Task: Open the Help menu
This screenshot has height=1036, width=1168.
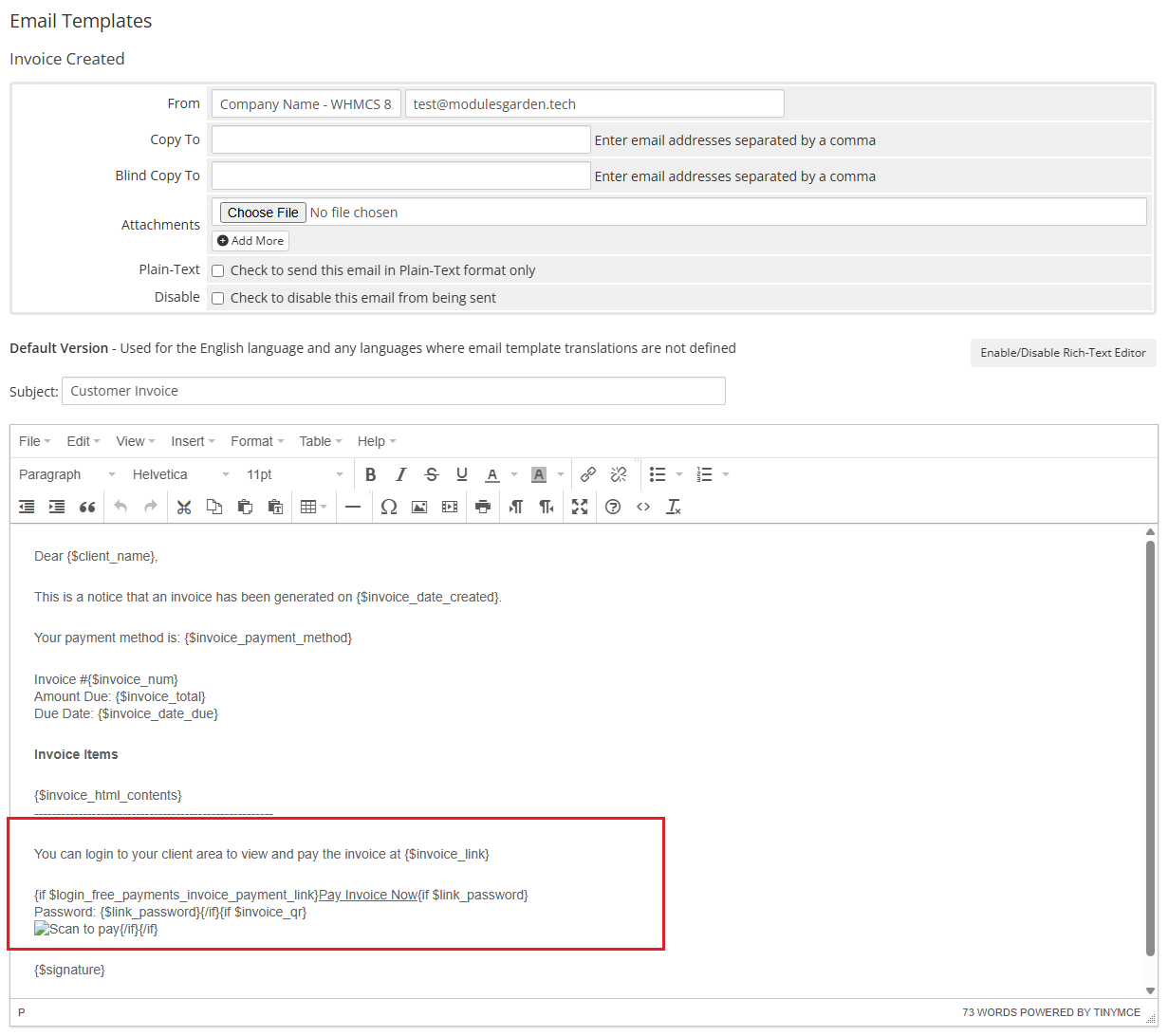Action: (377, 441)
